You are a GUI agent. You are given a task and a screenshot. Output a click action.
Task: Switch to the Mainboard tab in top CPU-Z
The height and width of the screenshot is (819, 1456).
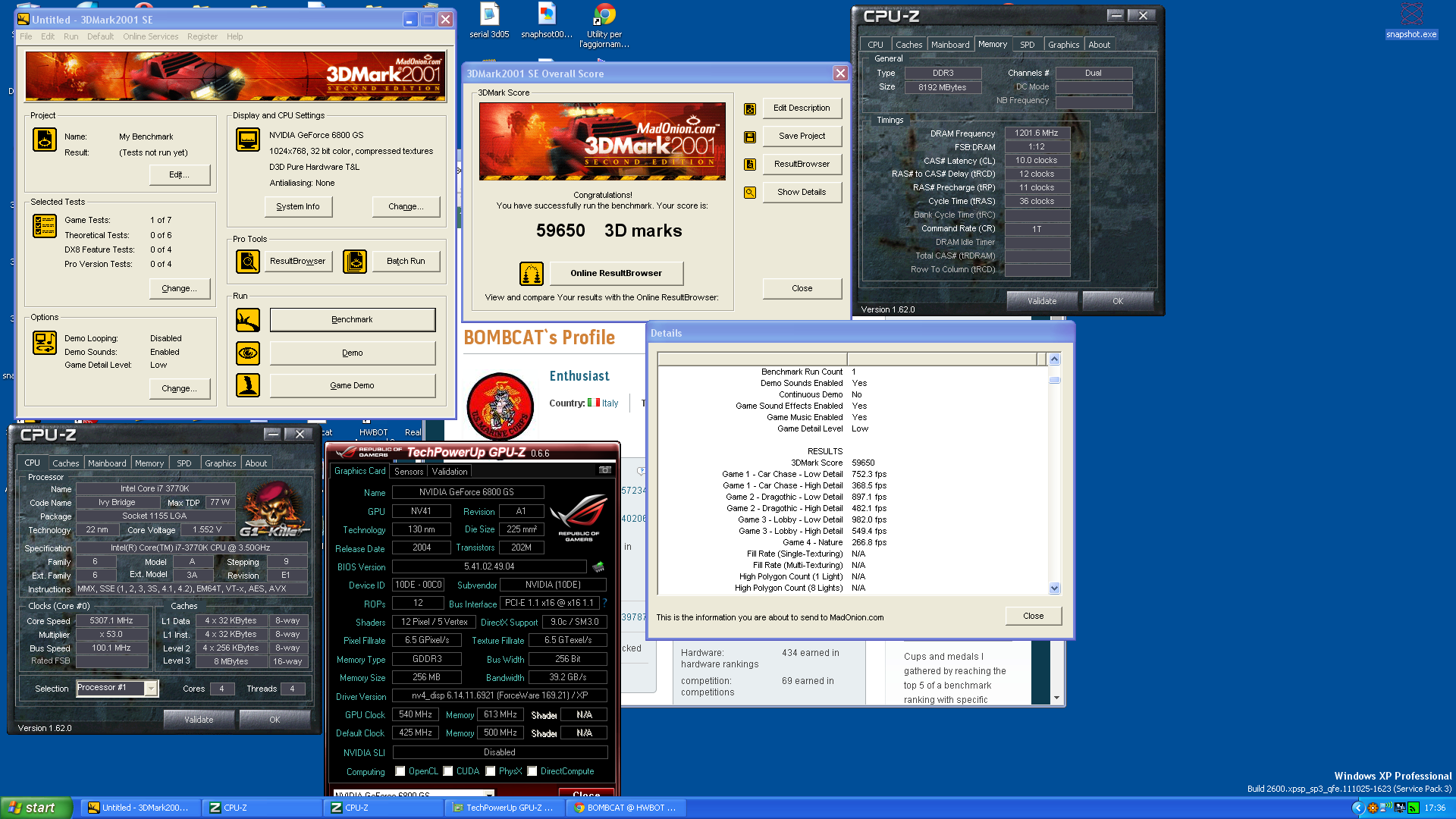tap(950, 45)
